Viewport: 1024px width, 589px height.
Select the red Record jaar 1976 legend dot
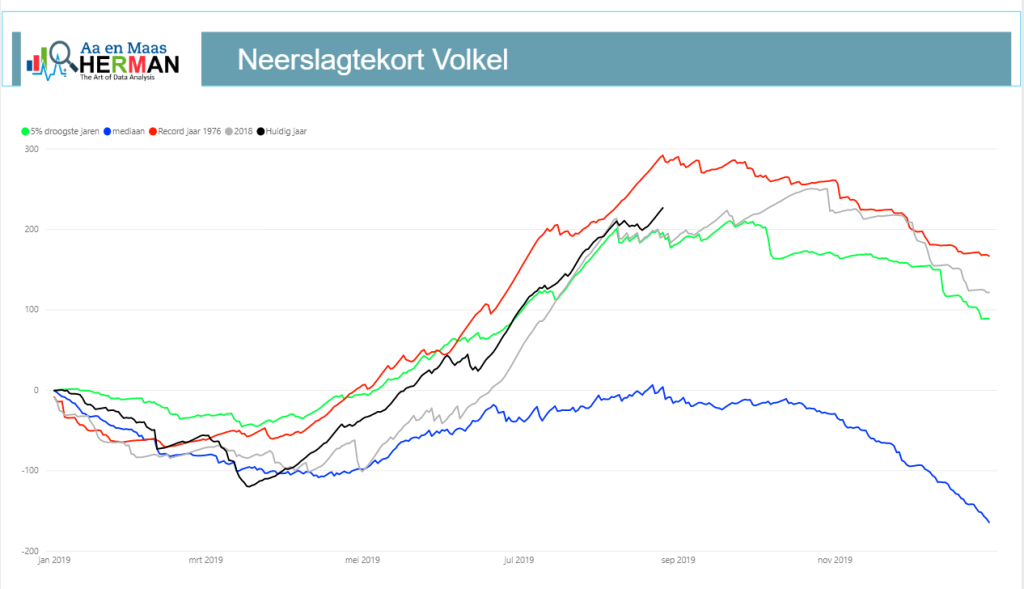tap(153, 131)
